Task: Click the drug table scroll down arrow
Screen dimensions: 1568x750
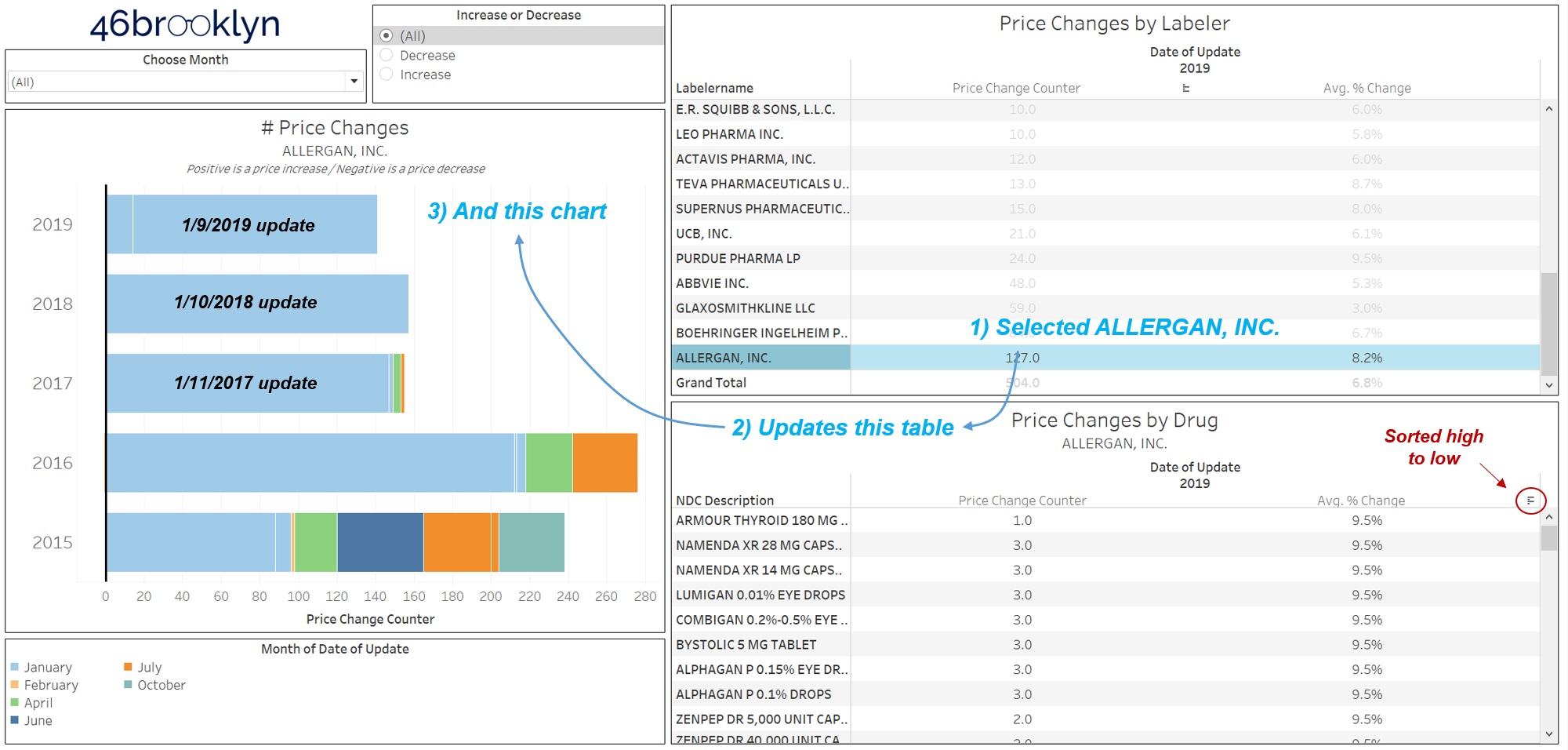Action: [x=1548, y=734]
